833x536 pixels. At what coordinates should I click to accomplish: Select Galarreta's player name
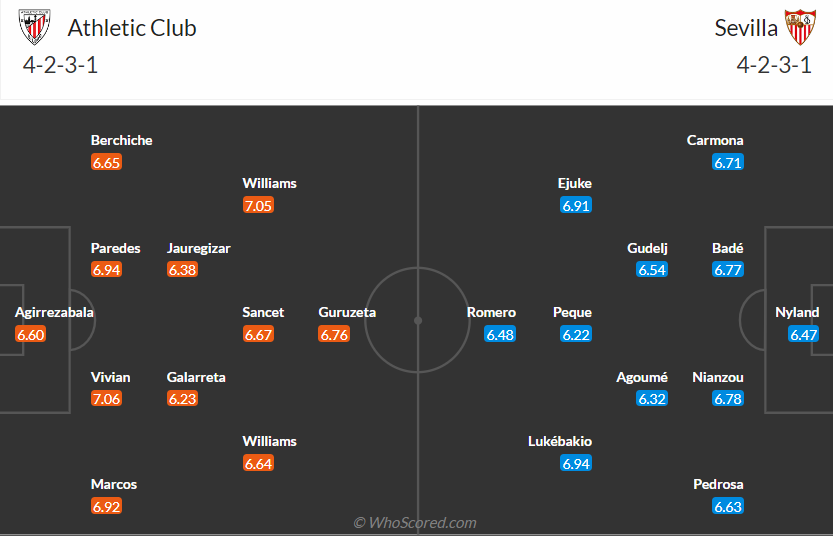pyautogui.click(x=196, y=377)
